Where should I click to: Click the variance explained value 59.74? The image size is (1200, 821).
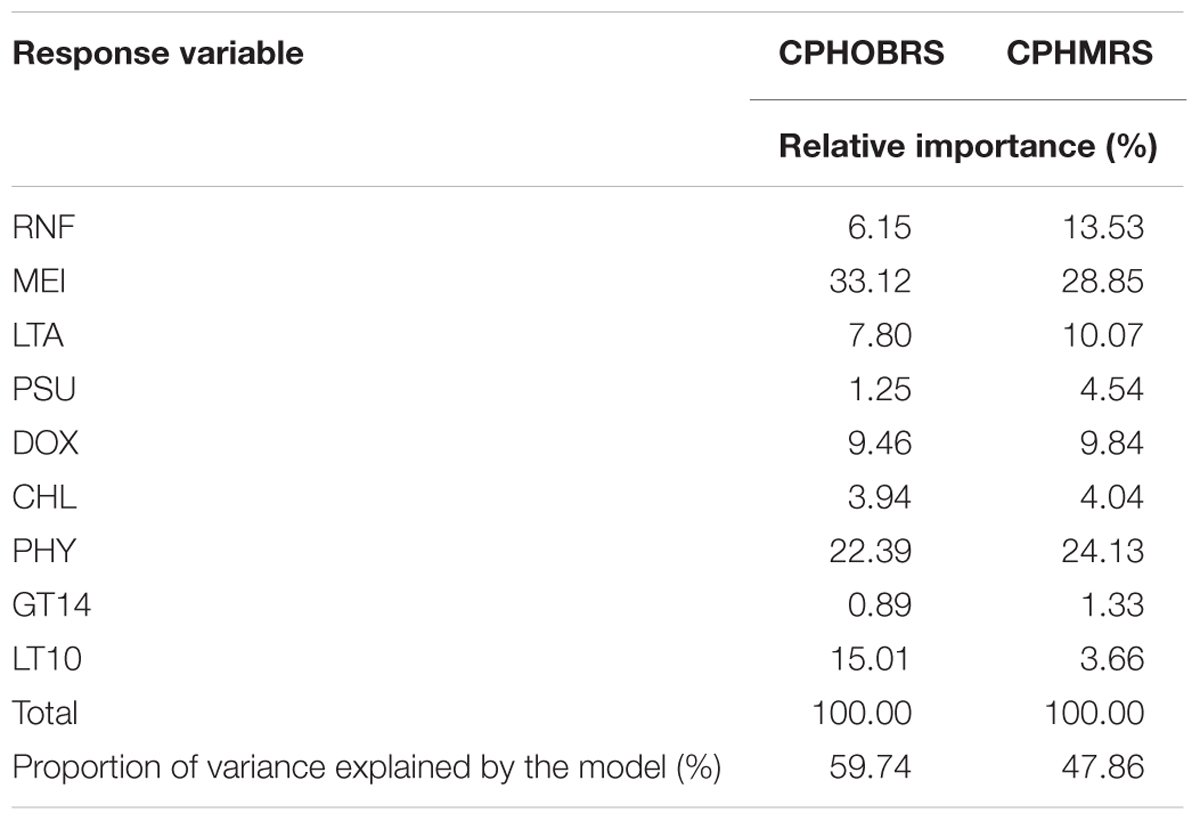pos(870,768)
